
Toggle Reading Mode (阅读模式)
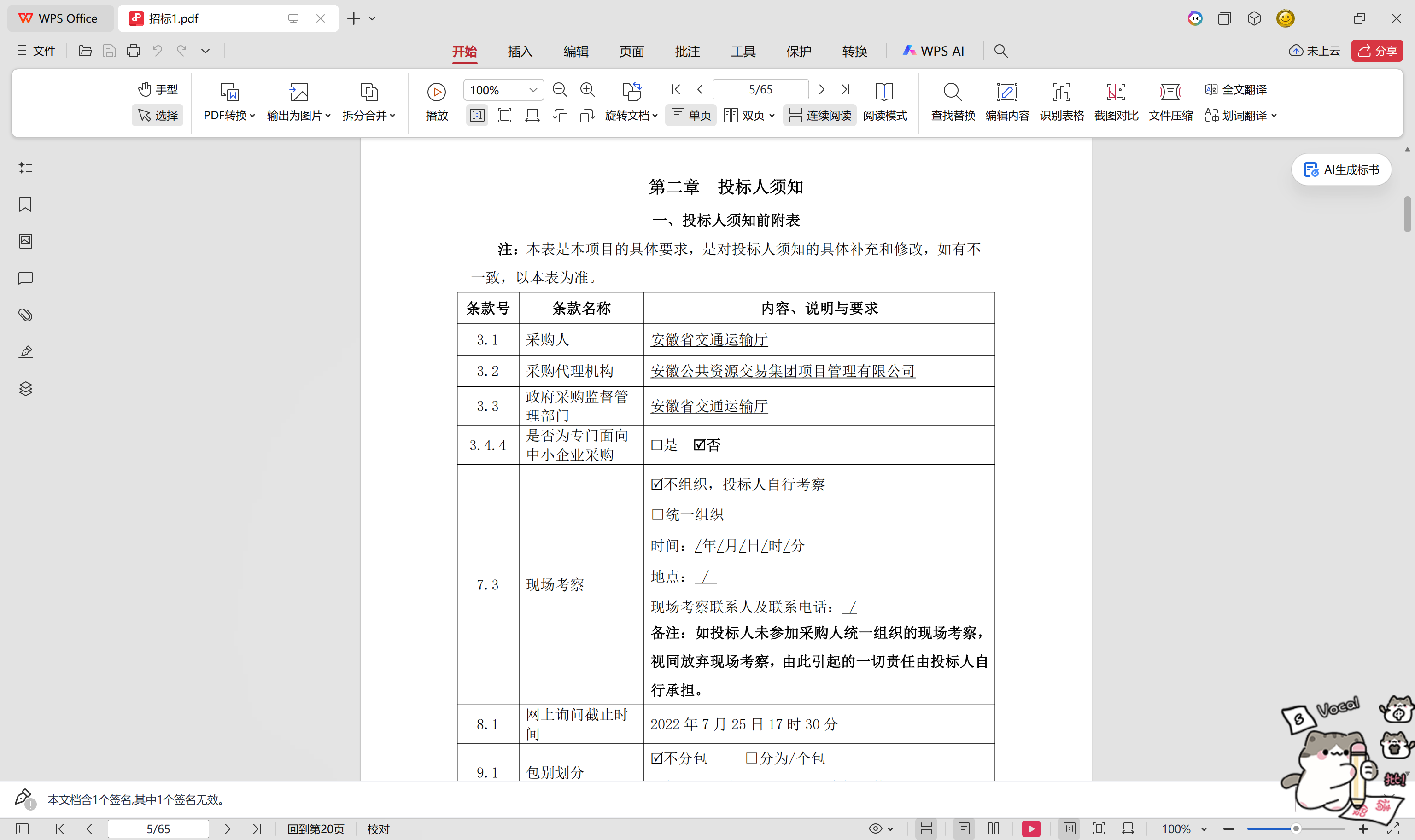click(x=885, y=102)
